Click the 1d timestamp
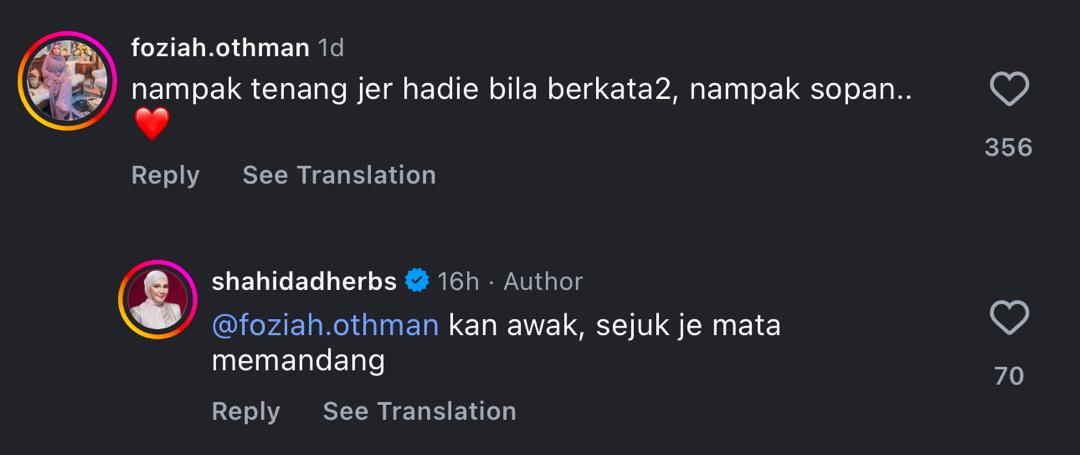 click(331, 47)
